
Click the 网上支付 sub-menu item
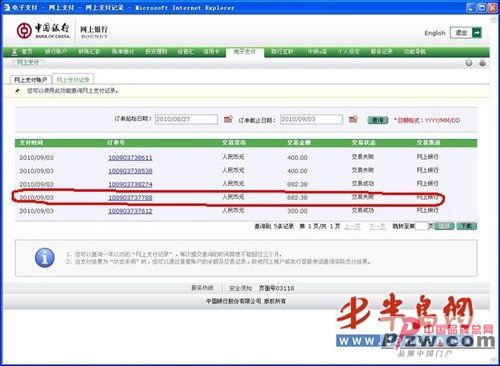coord(28,62)
